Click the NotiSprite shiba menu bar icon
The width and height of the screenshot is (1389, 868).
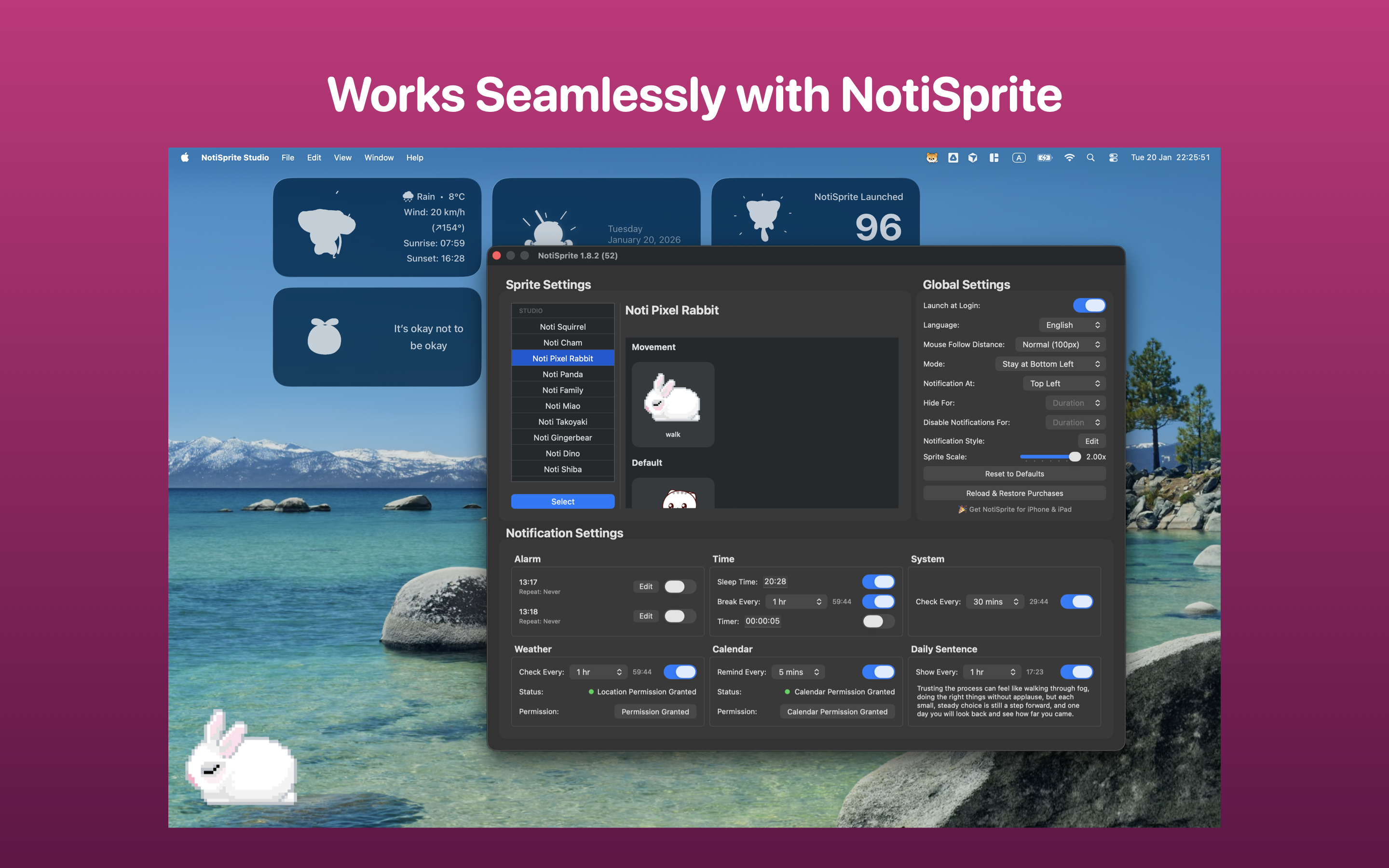932,157
